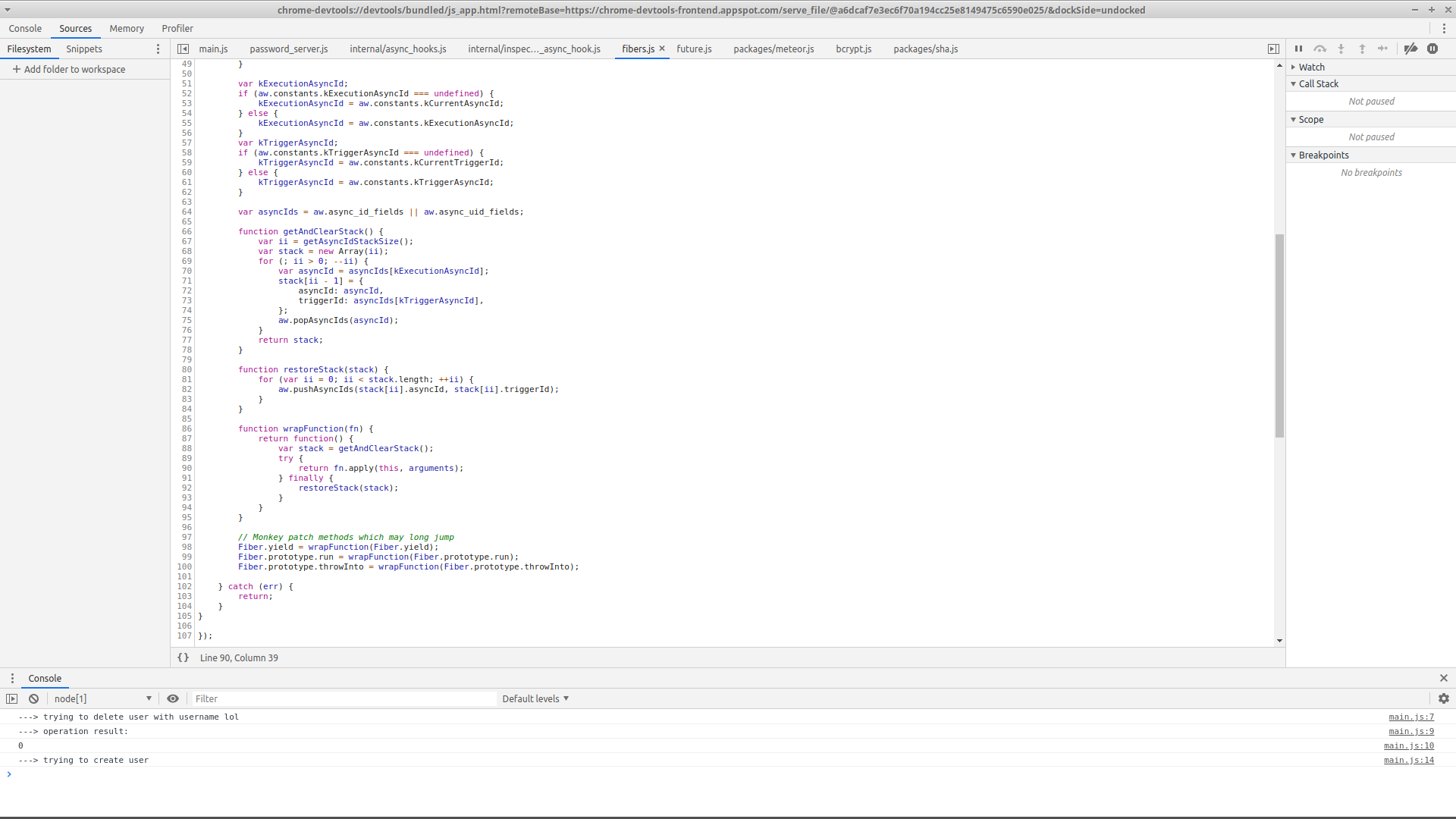This screenshot has height=819, width=1456.
Task: Hide the file navigator panel
Action: [x=183, y=49]
